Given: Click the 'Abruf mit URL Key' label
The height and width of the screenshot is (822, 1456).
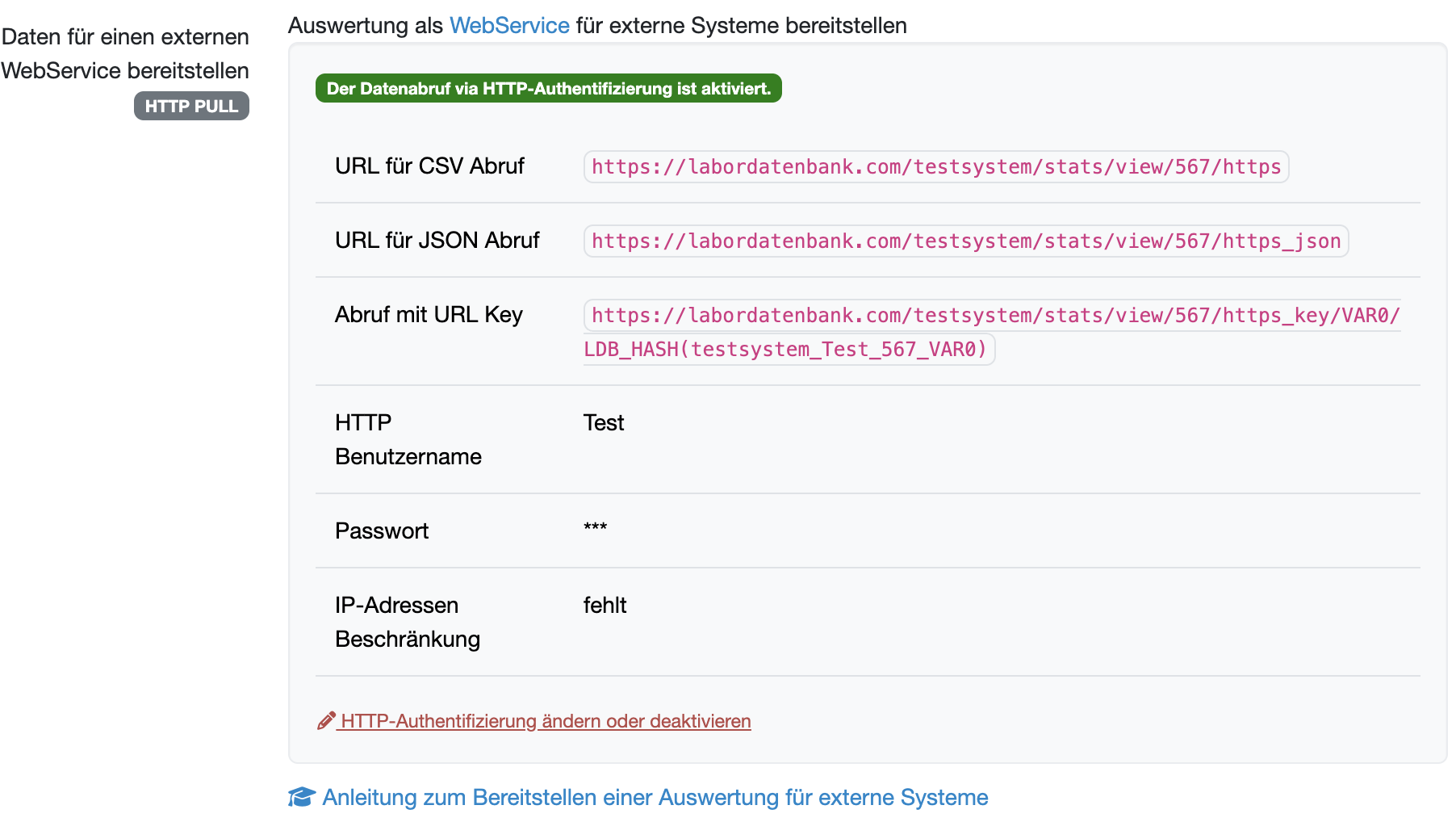Looking at the screenshot, I should [x=429, y=315].
